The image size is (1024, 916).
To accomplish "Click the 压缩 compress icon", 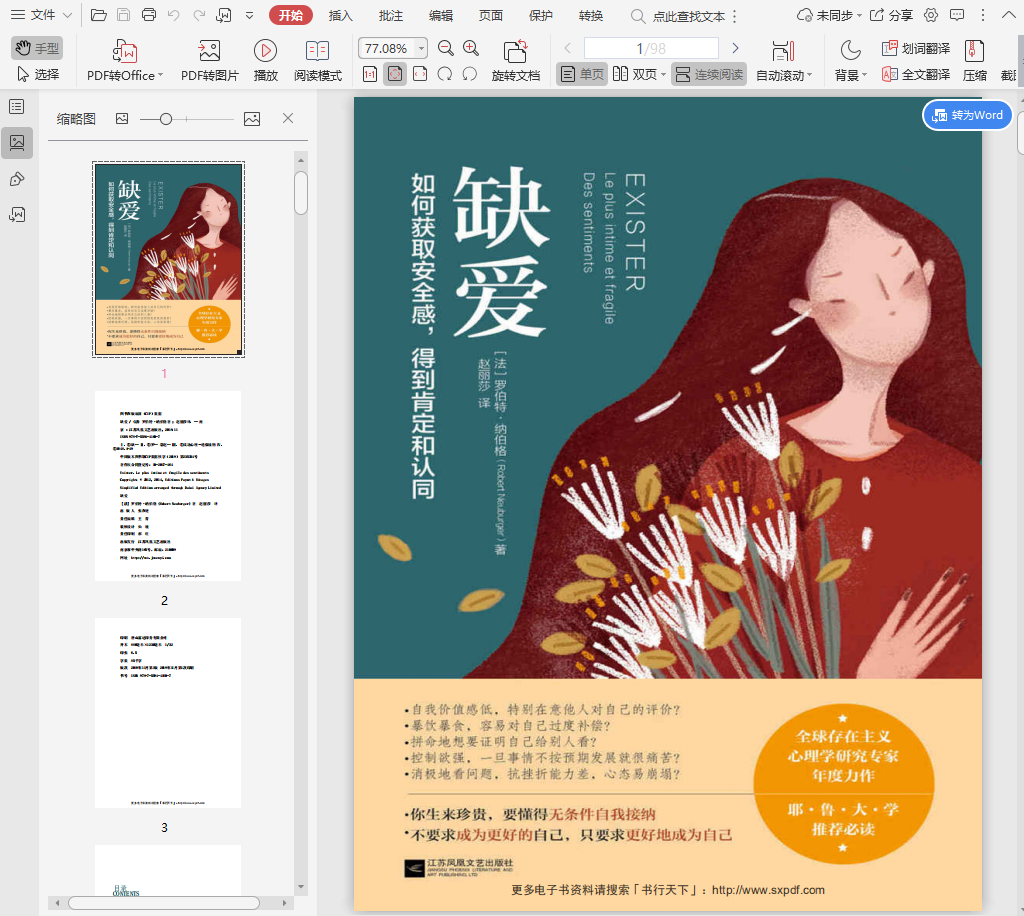I will [974, 51].
